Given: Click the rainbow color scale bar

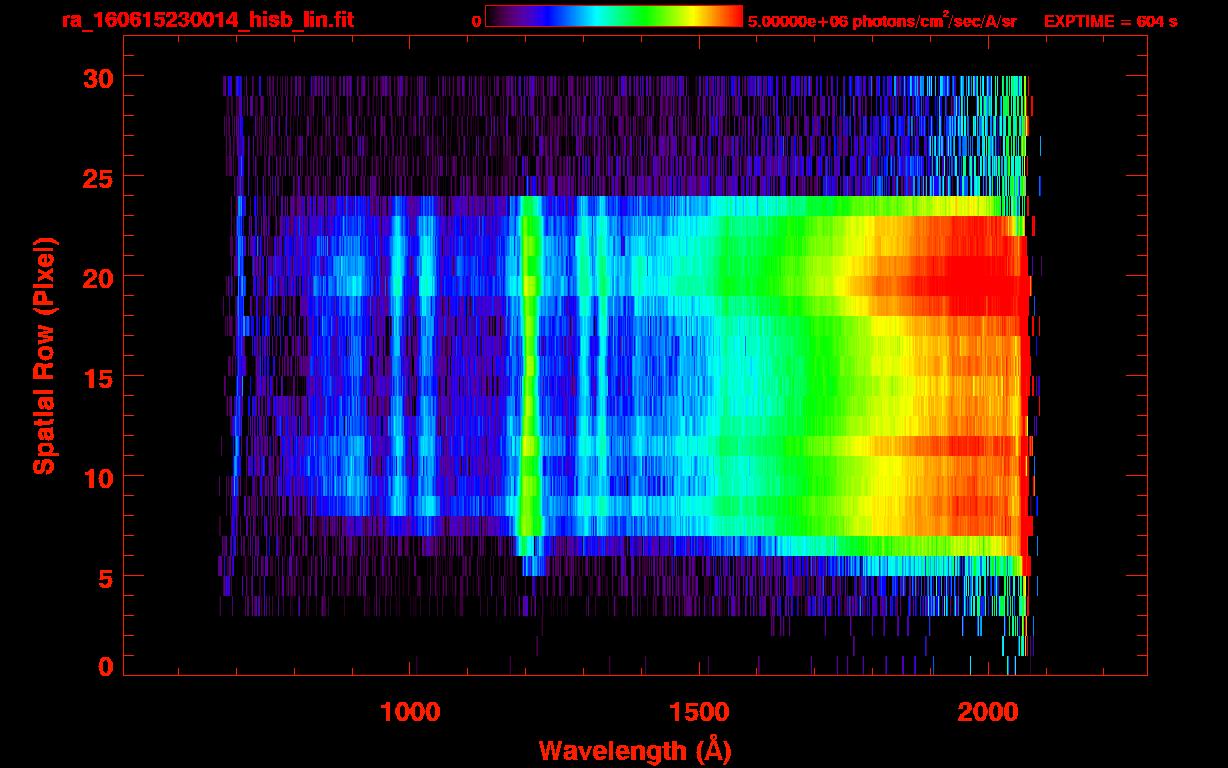Looking at the screenshot, I should pyautogui.click(x=613, y=17).
